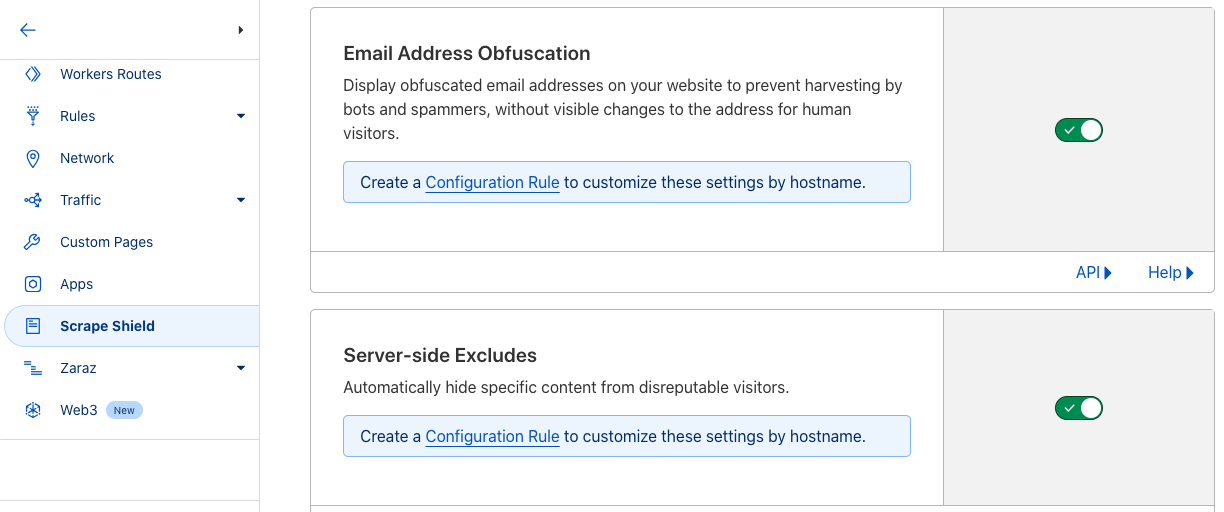Click the Zaraz icon in sidebar
The width and height of the screenshot is (1224, 512).
(33, 368)
